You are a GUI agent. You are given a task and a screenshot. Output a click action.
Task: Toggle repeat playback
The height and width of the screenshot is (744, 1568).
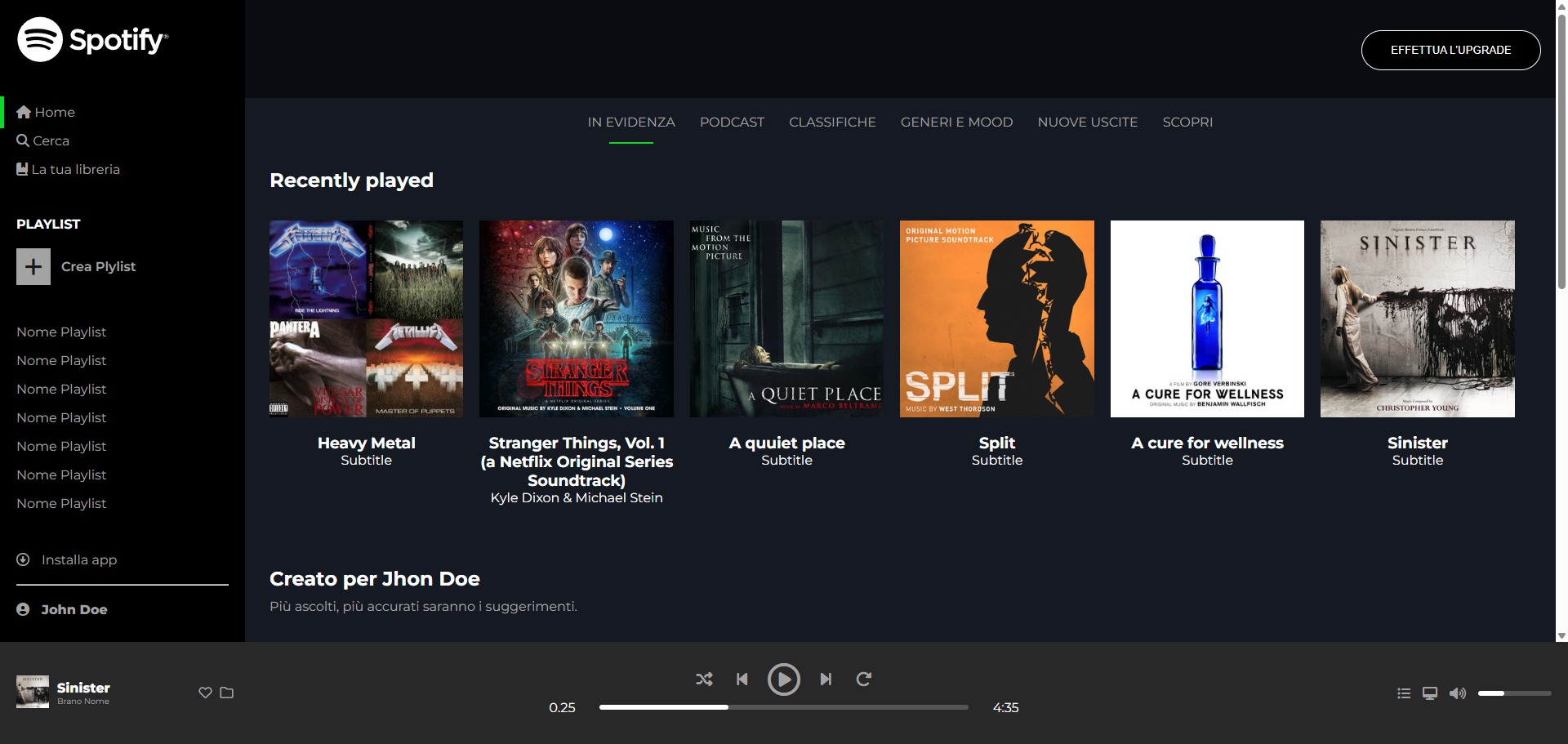coord(863,679)
